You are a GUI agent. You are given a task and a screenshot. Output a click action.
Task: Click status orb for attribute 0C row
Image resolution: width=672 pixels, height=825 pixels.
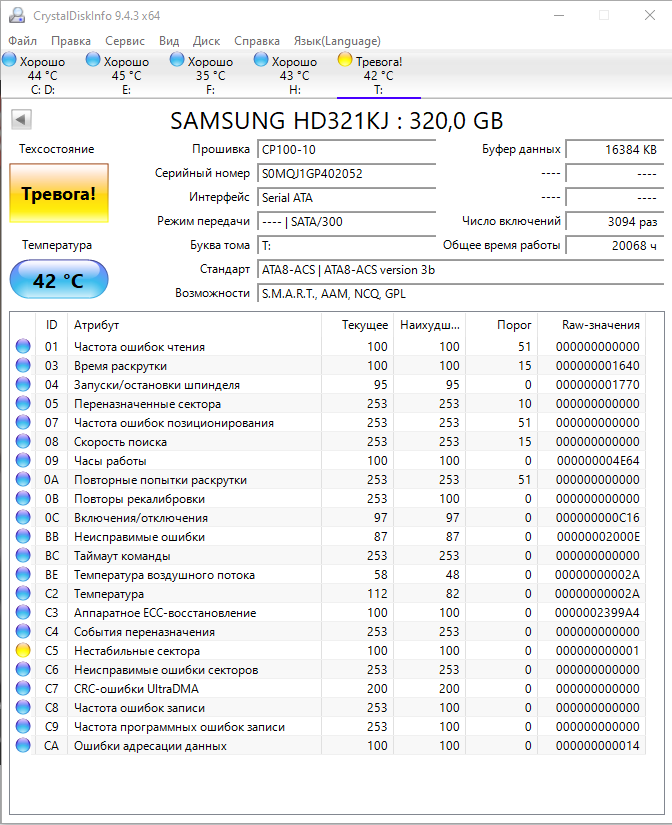23,517
